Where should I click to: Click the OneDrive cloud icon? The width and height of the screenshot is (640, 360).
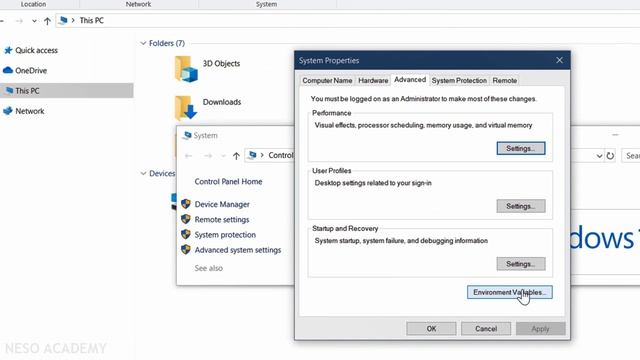click(8, 70)
